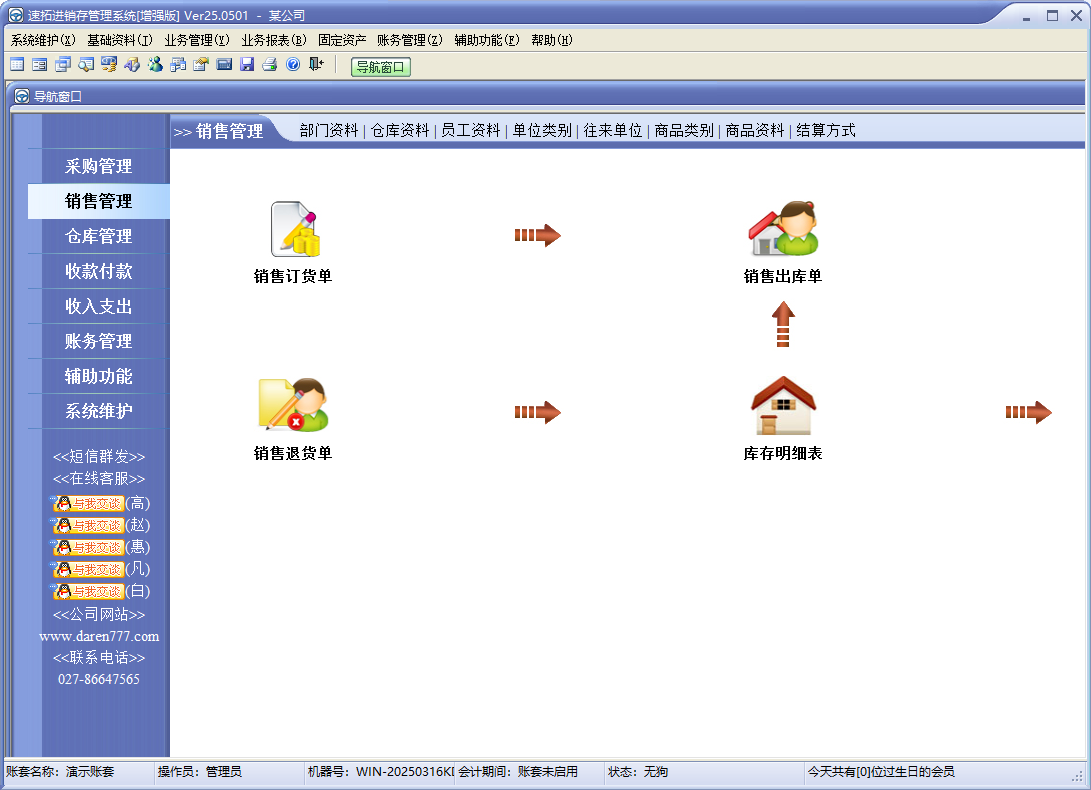
Task: Click the QQ chat icon for (凡)
Action: (88, 569)
